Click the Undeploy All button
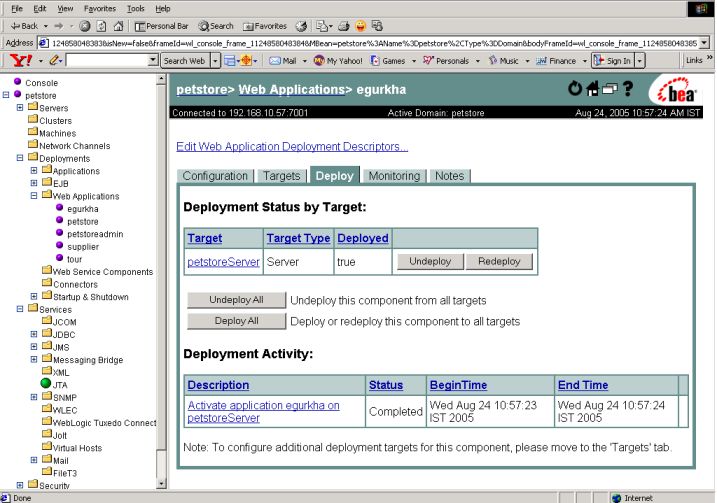Screen dimensions: 717x503 click(x=236, y=300)
